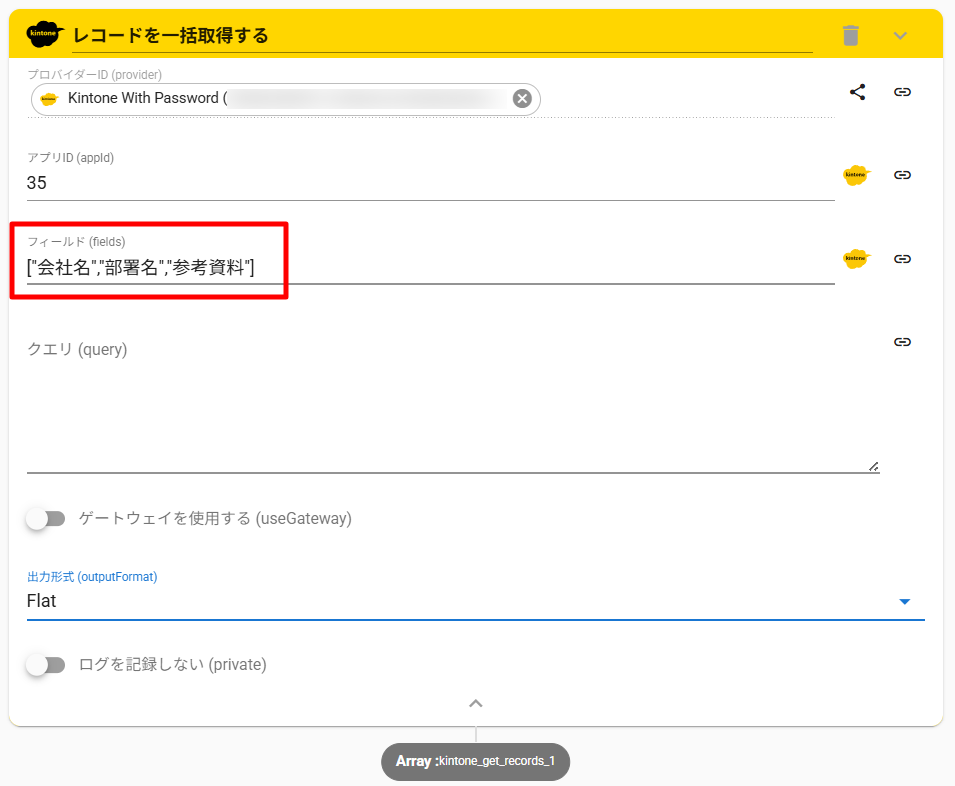
Task: Click the link icon in provider row
Action: (902, 92)
